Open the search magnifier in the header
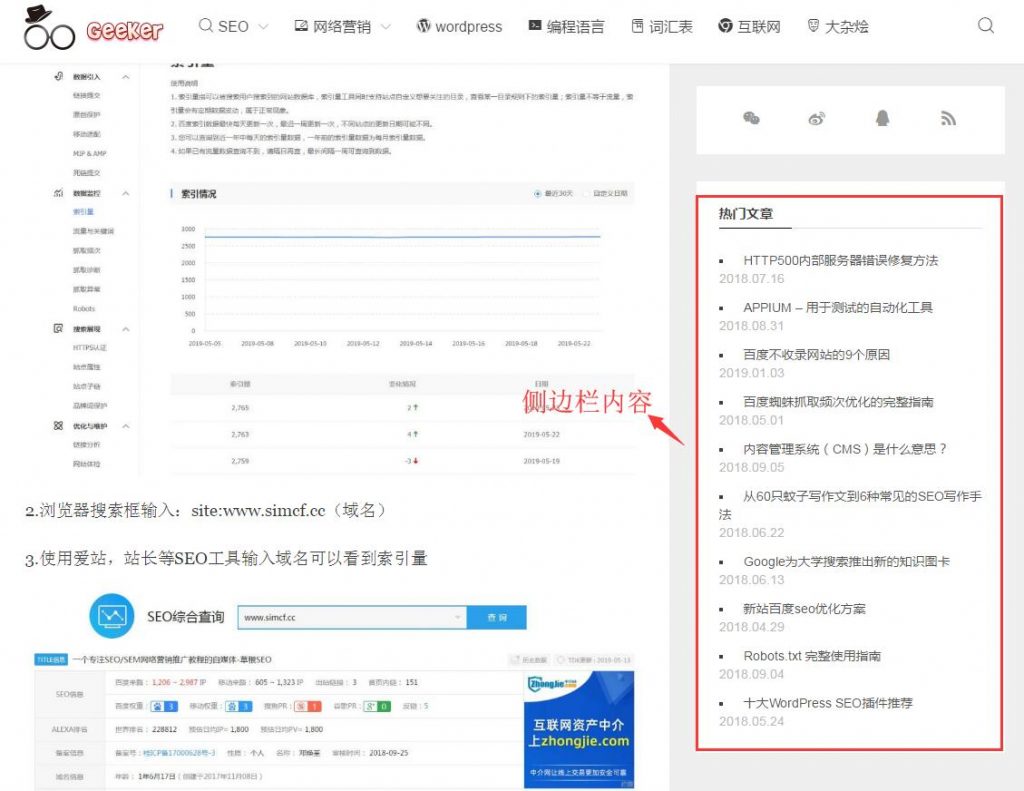The image size is (1024, 791). coord(986,26)
